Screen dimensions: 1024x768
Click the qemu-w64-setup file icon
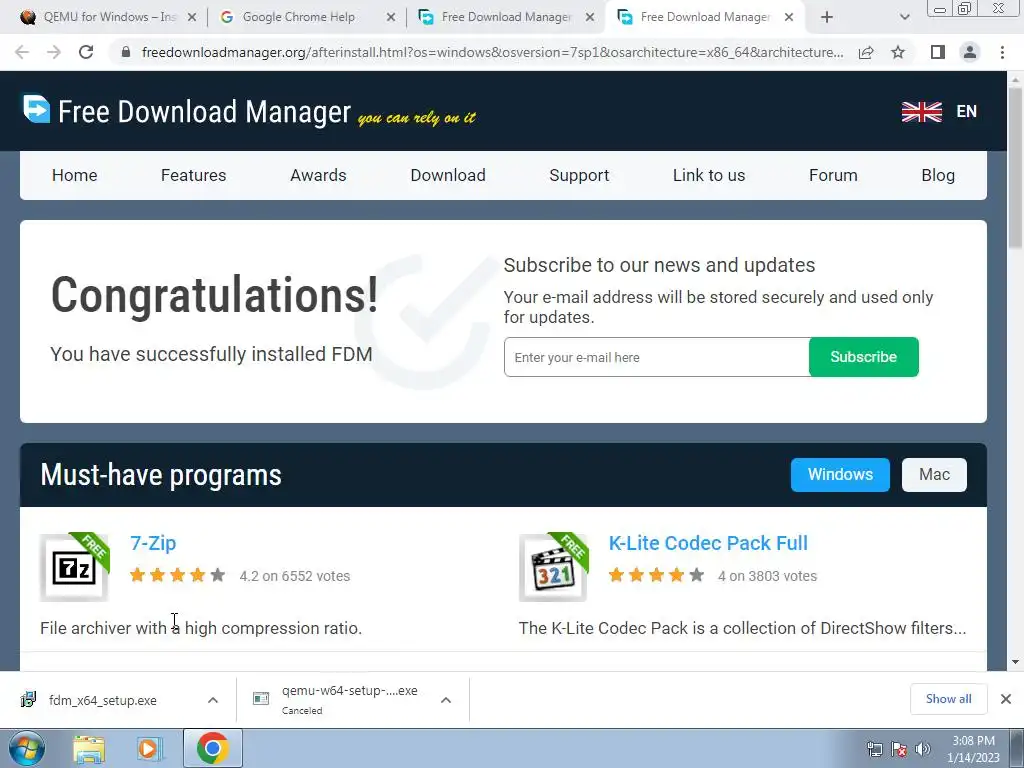coord(261,699)
